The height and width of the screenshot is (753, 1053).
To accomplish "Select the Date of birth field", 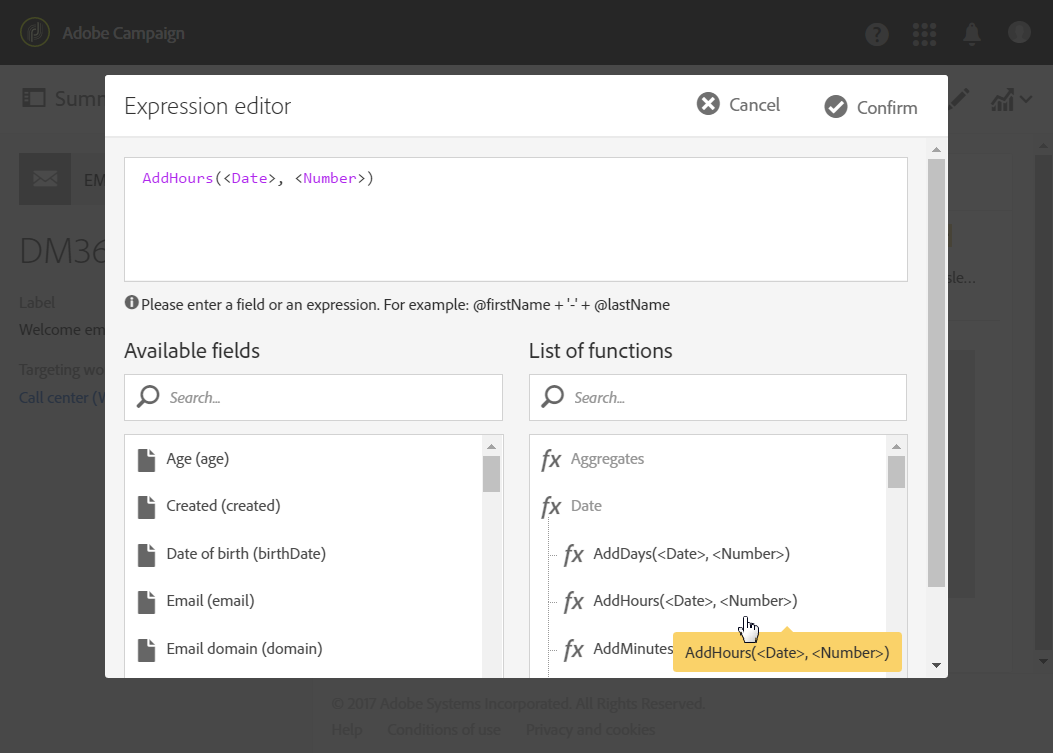I will (x=245, y=553).
